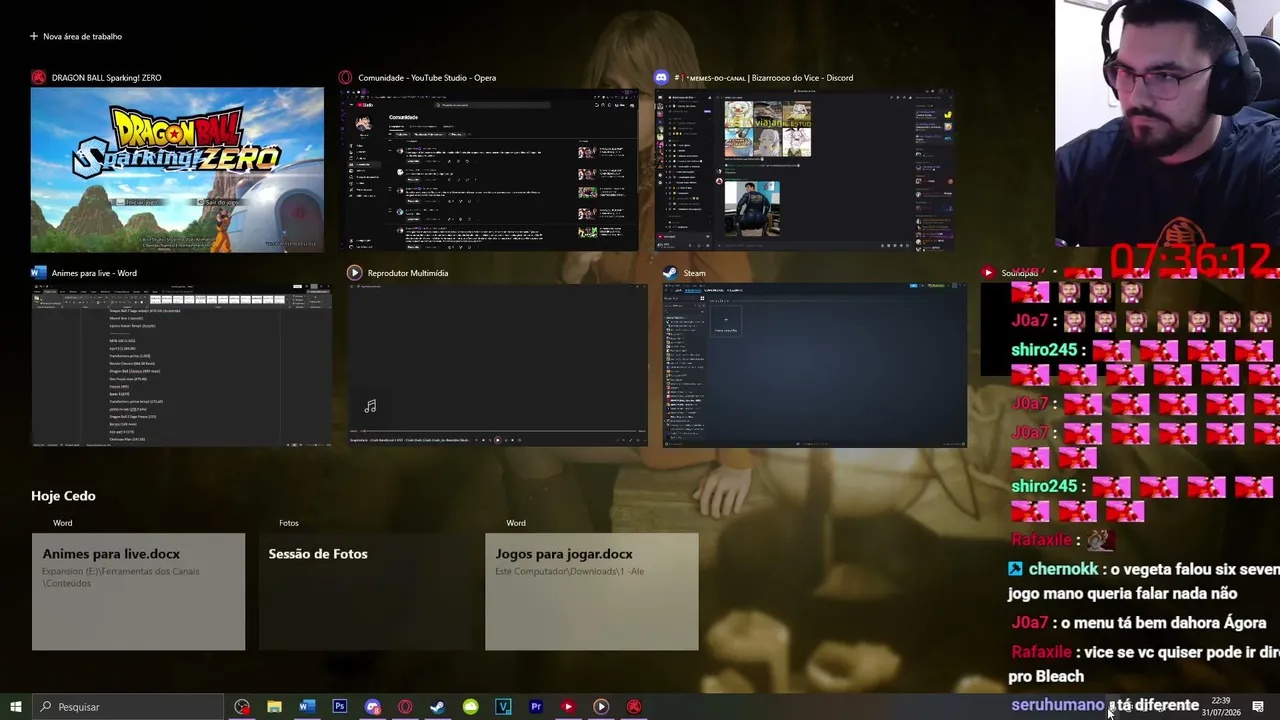Image resolution: width=1280 pixels, height=720 pixels.
Task: Select the YouTube Studio Opera window thumbnail
Action: click(488, 169)
